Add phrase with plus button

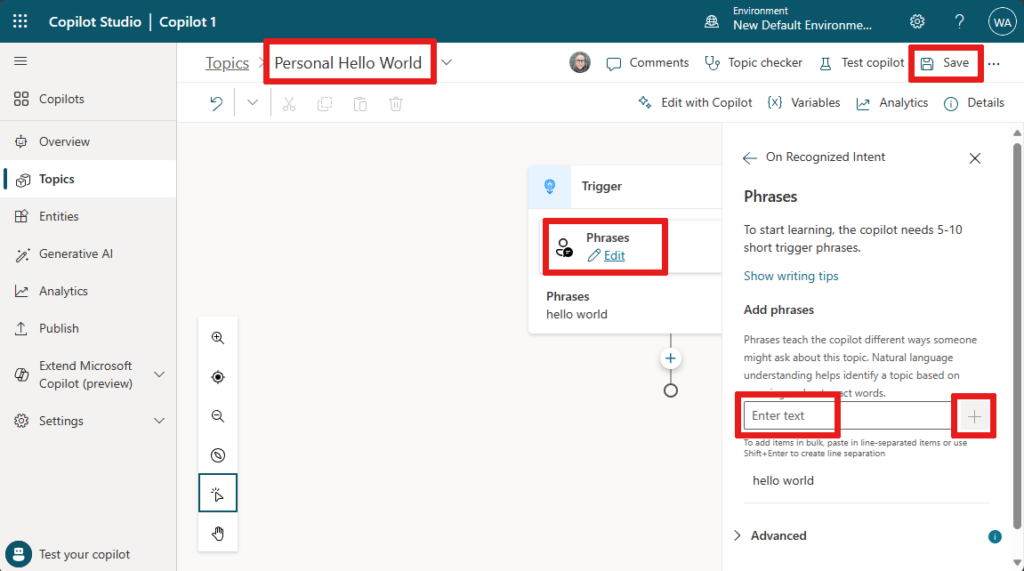coord(974,416)
